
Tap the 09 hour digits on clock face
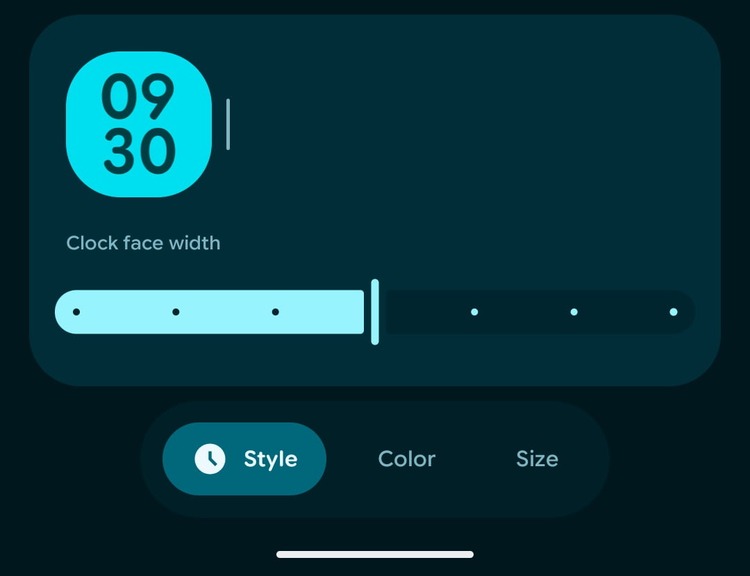click(138, 96)
